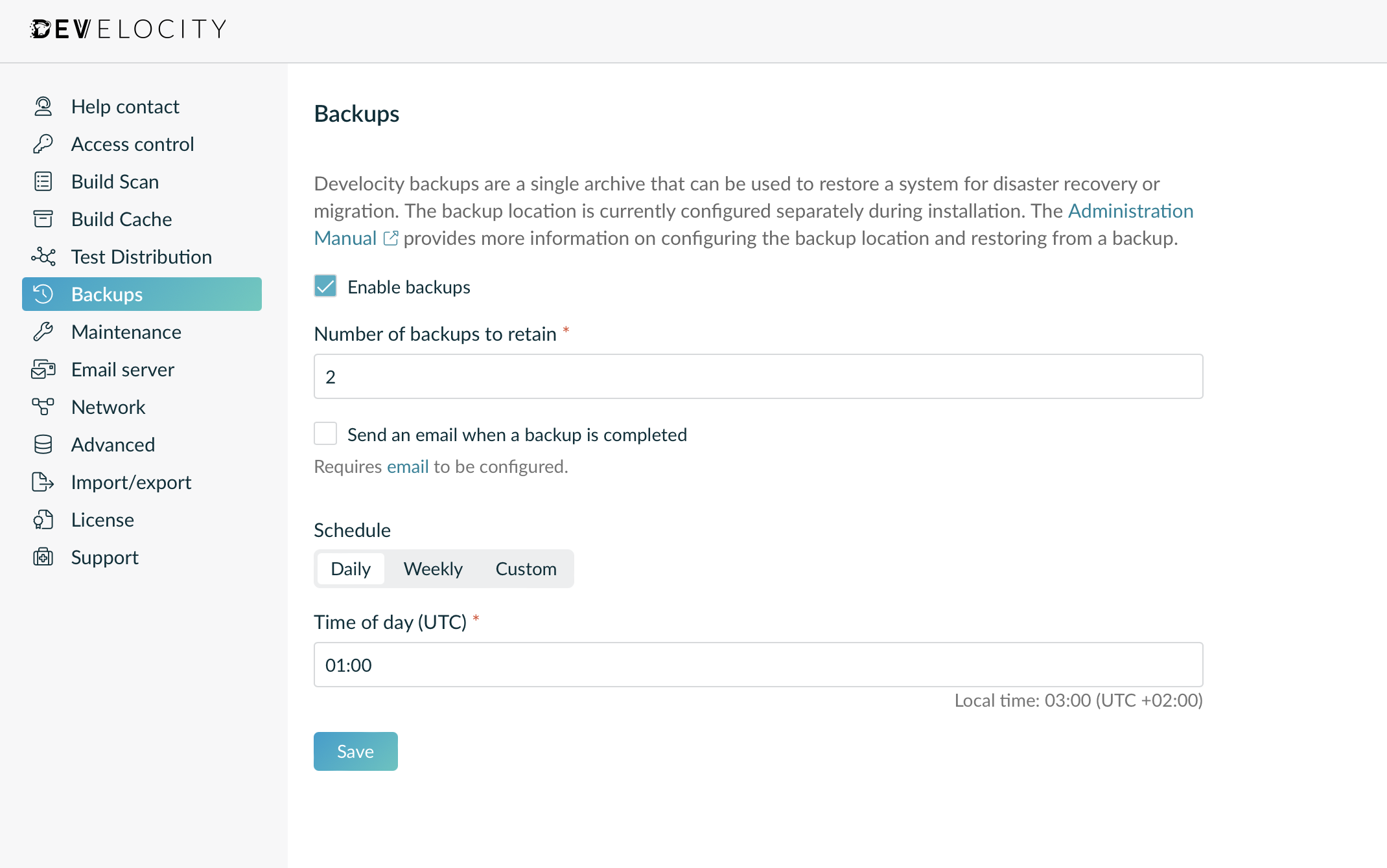The image size is (1387, 868).
Task: Open Build Cache via its archive icon
Action: (43, 219)
